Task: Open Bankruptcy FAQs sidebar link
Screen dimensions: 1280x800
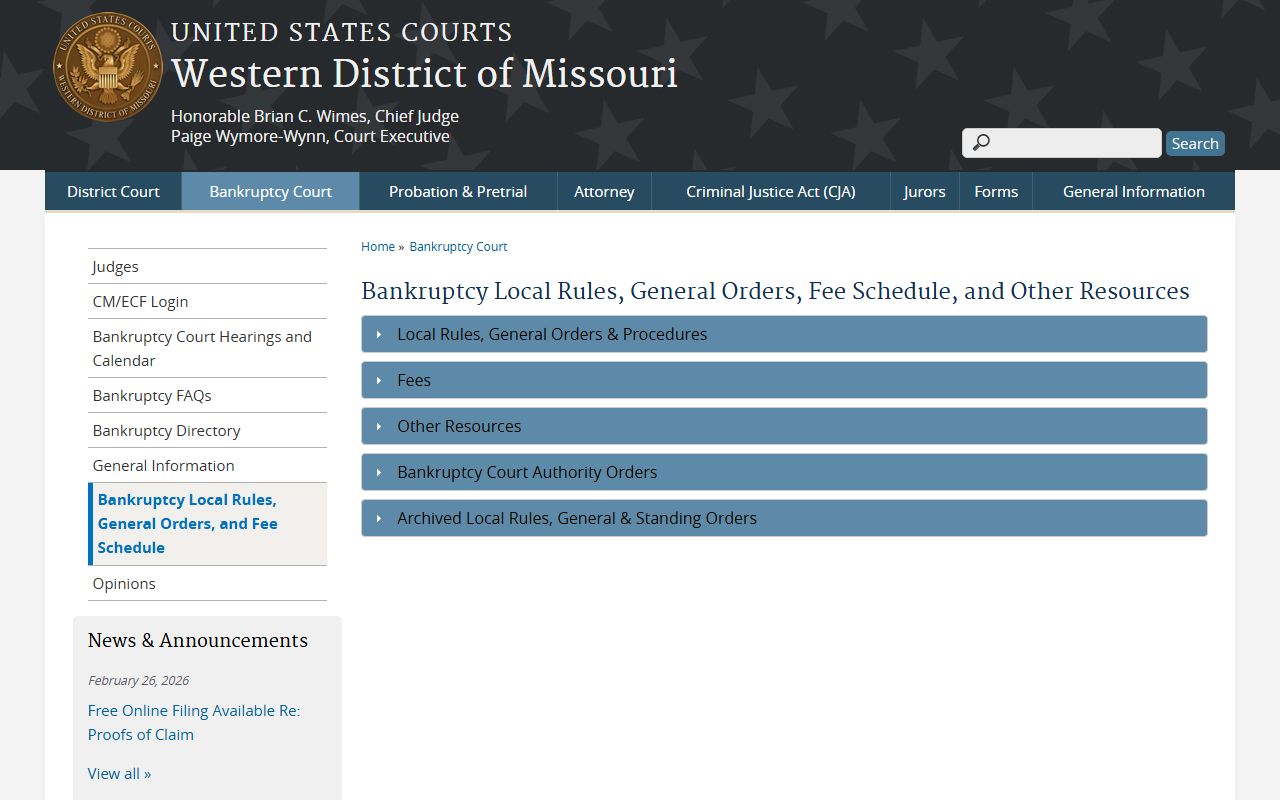Action: (207, 395)
